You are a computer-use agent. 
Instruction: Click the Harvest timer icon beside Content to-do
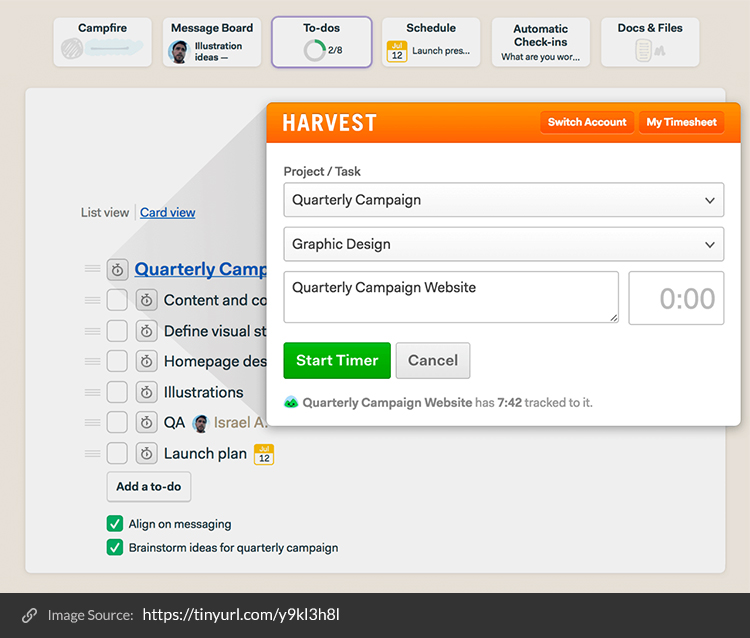pyautogui.click(x=147, y=300)
